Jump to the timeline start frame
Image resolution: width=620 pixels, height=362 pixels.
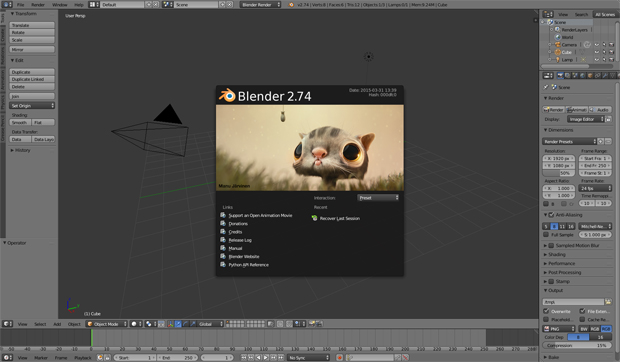click(244, 358)
